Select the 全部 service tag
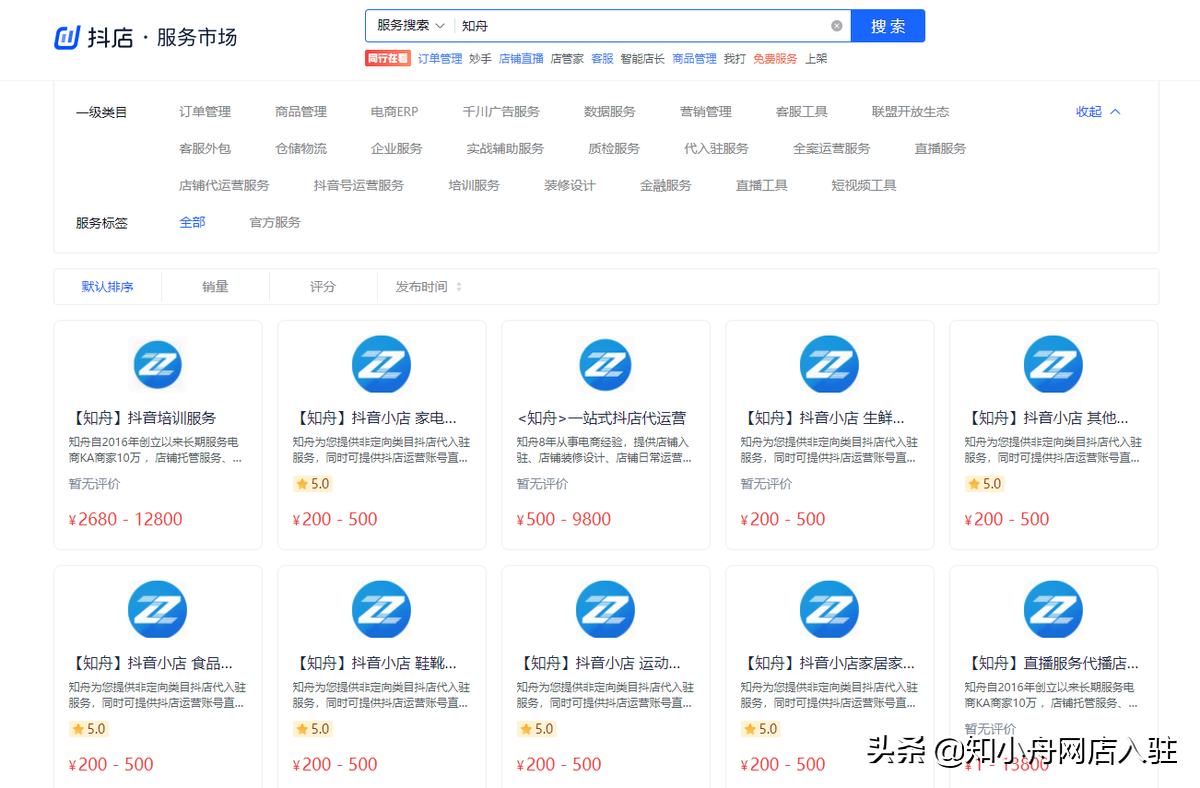The image size is (1200, 788). (x=192, y=223)
